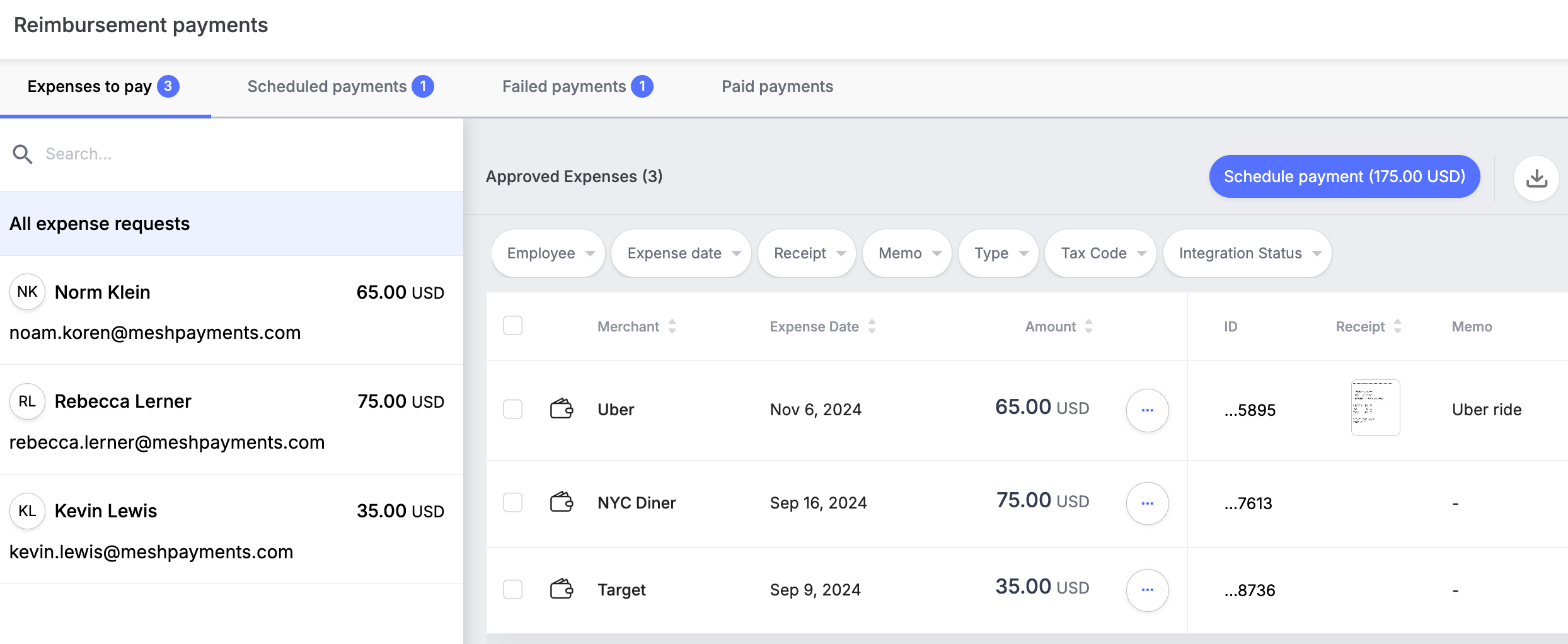Open the Failed payments tab

[577, 87]
